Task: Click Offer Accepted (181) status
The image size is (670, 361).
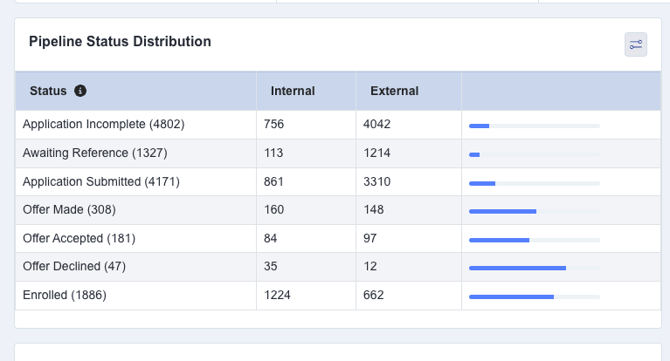Action: click(79, 238)
